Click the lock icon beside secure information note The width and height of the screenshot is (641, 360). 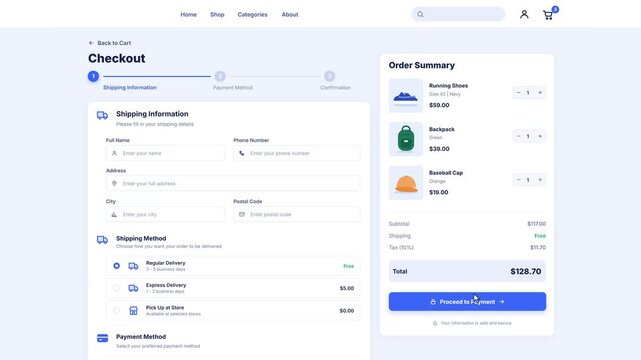pos(435,323)
